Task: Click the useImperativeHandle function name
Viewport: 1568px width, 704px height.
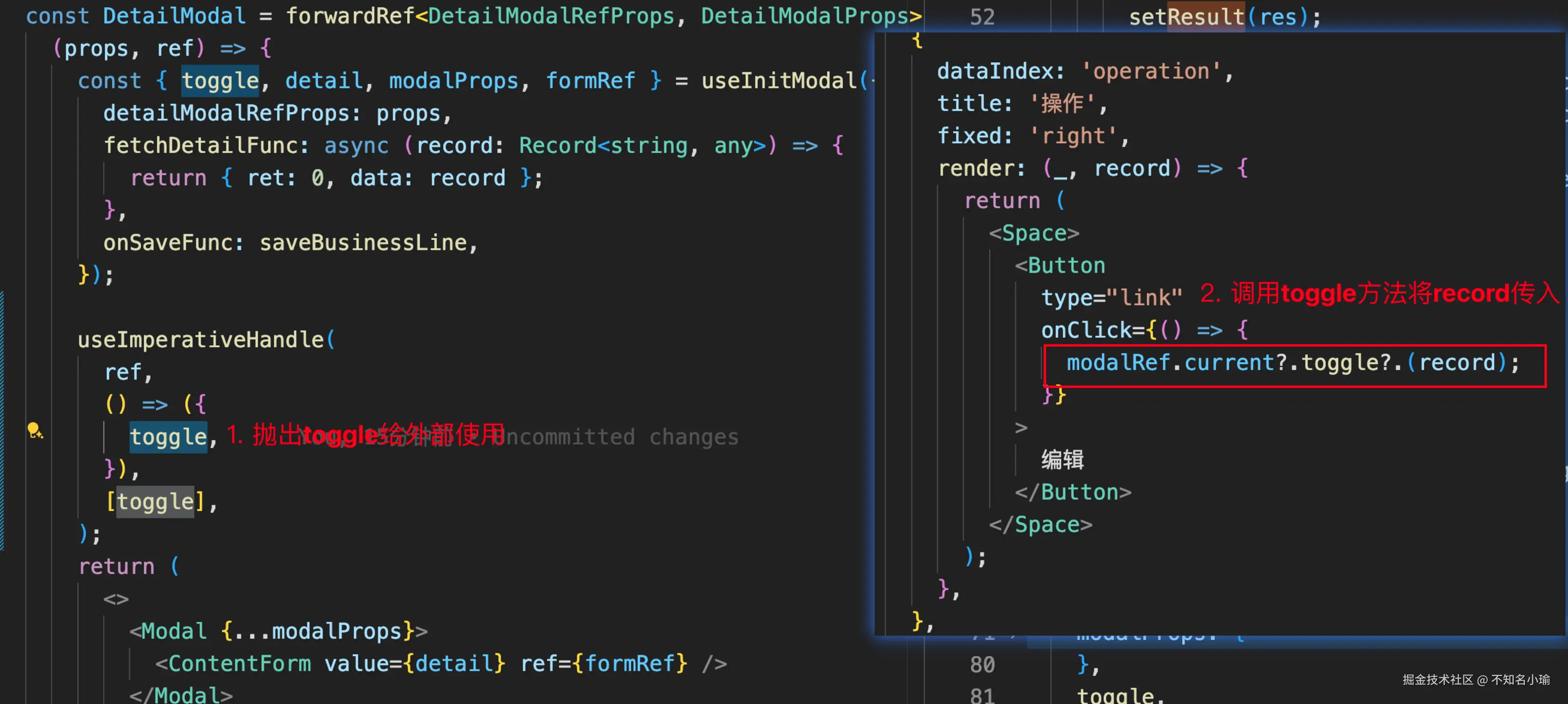Action: coord(201,340)
